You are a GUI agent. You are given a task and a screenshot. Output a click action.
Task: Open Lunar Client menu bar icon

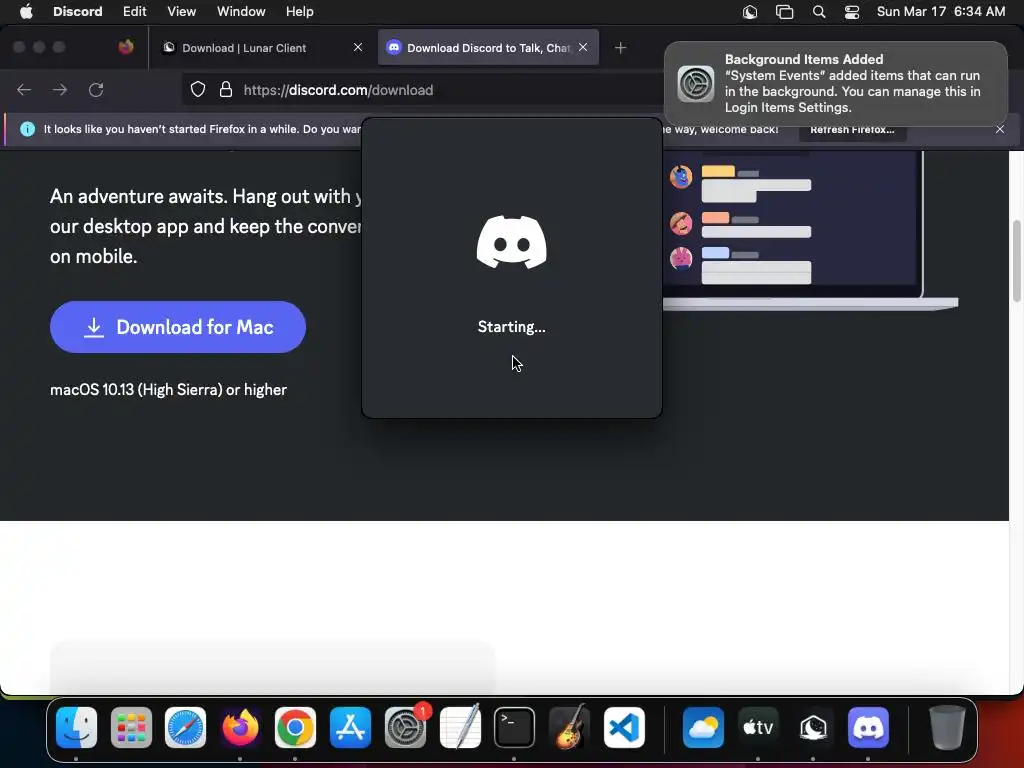(750, 12)
